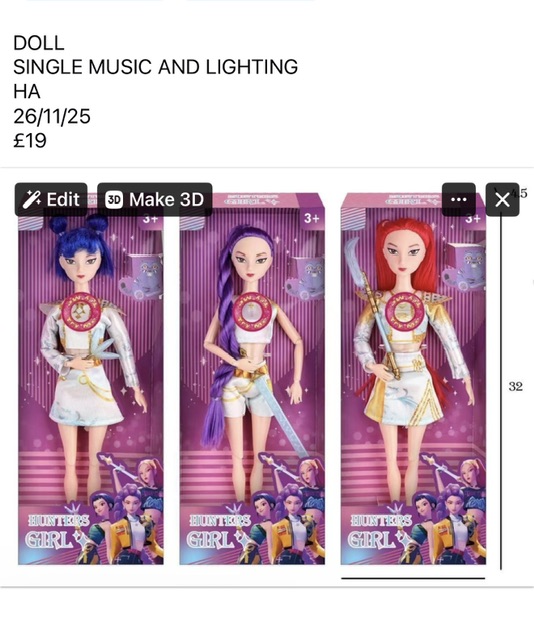Click the Edit button label
The height and width of the screenshot is (640, 534).
pyautogui.click(x=63, y=200)
